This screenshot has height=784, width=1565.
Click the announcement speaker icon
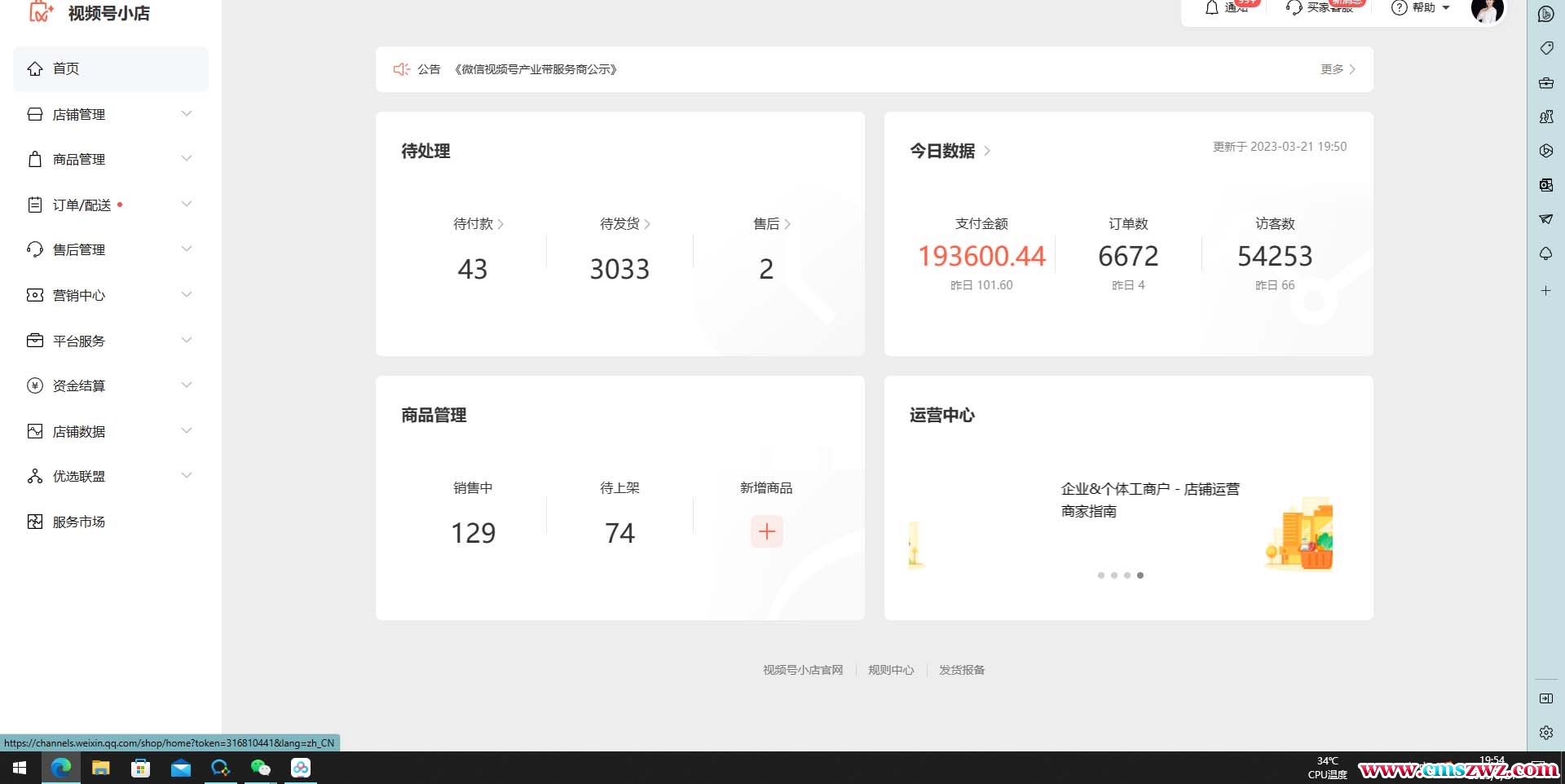pos(401,69)
